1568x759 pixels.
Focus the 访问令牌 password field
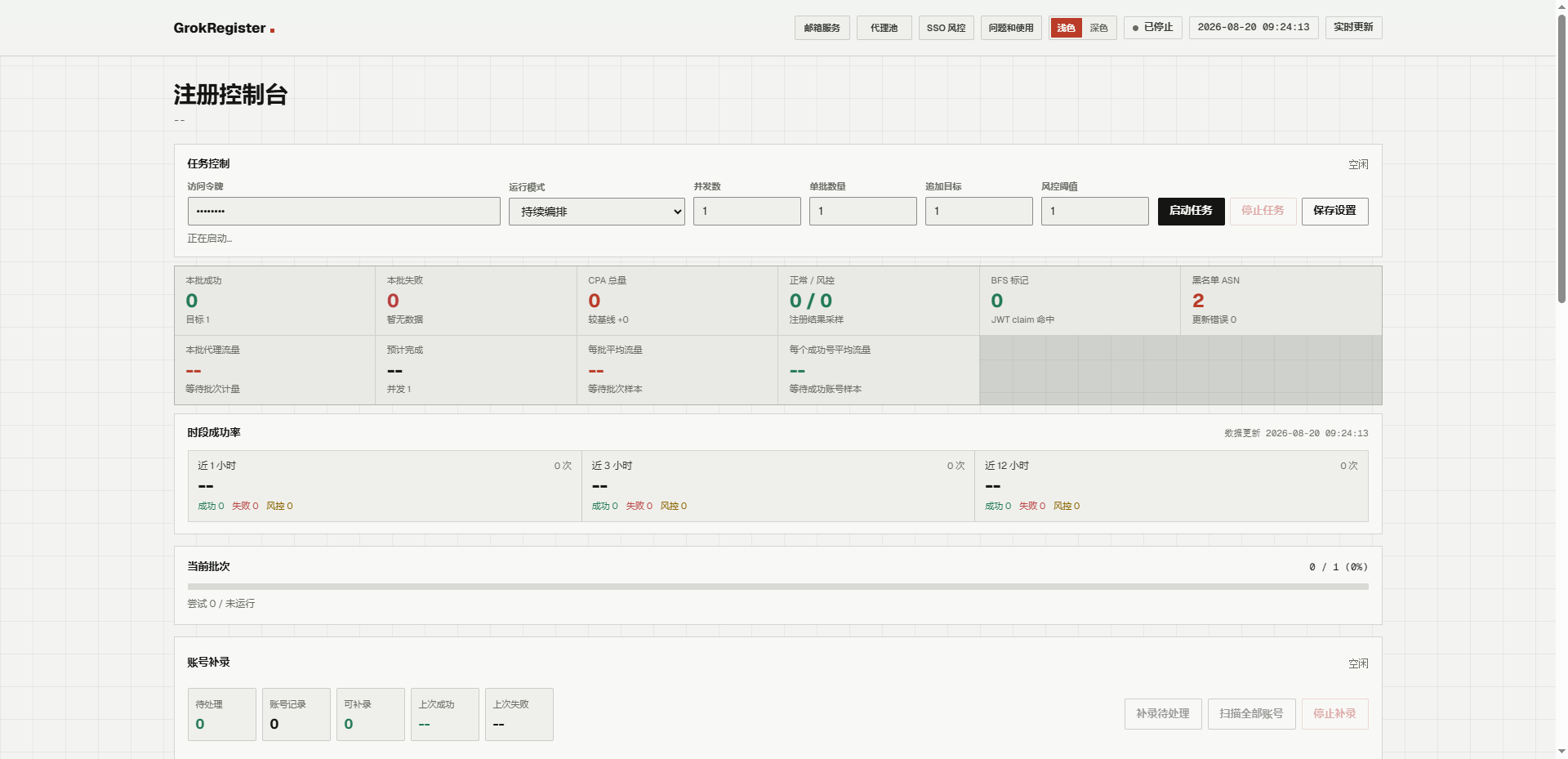pyautogui.click(x=344, y=211)
